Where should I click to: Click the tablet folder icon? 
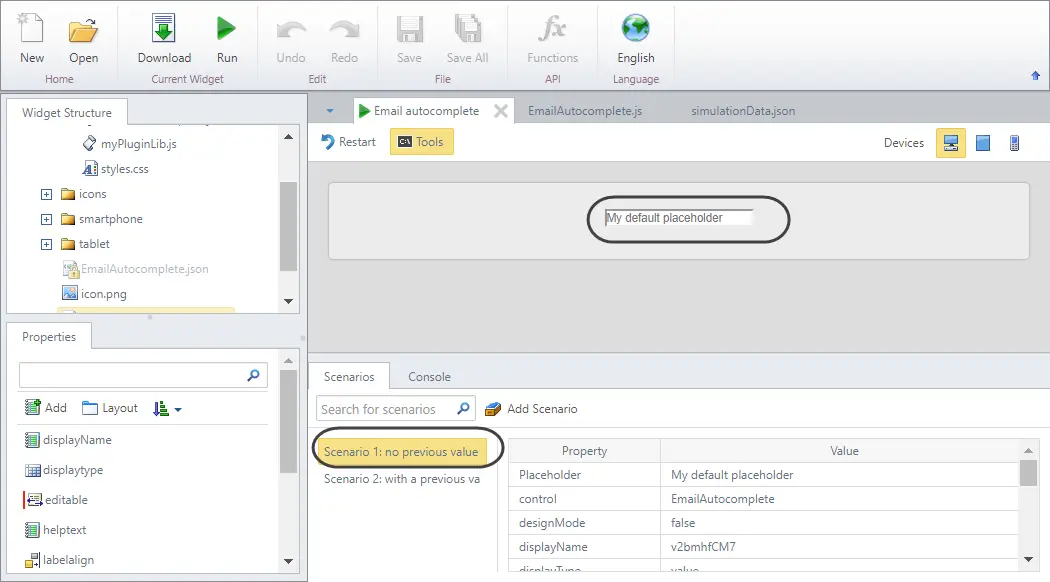pos(68,244)
